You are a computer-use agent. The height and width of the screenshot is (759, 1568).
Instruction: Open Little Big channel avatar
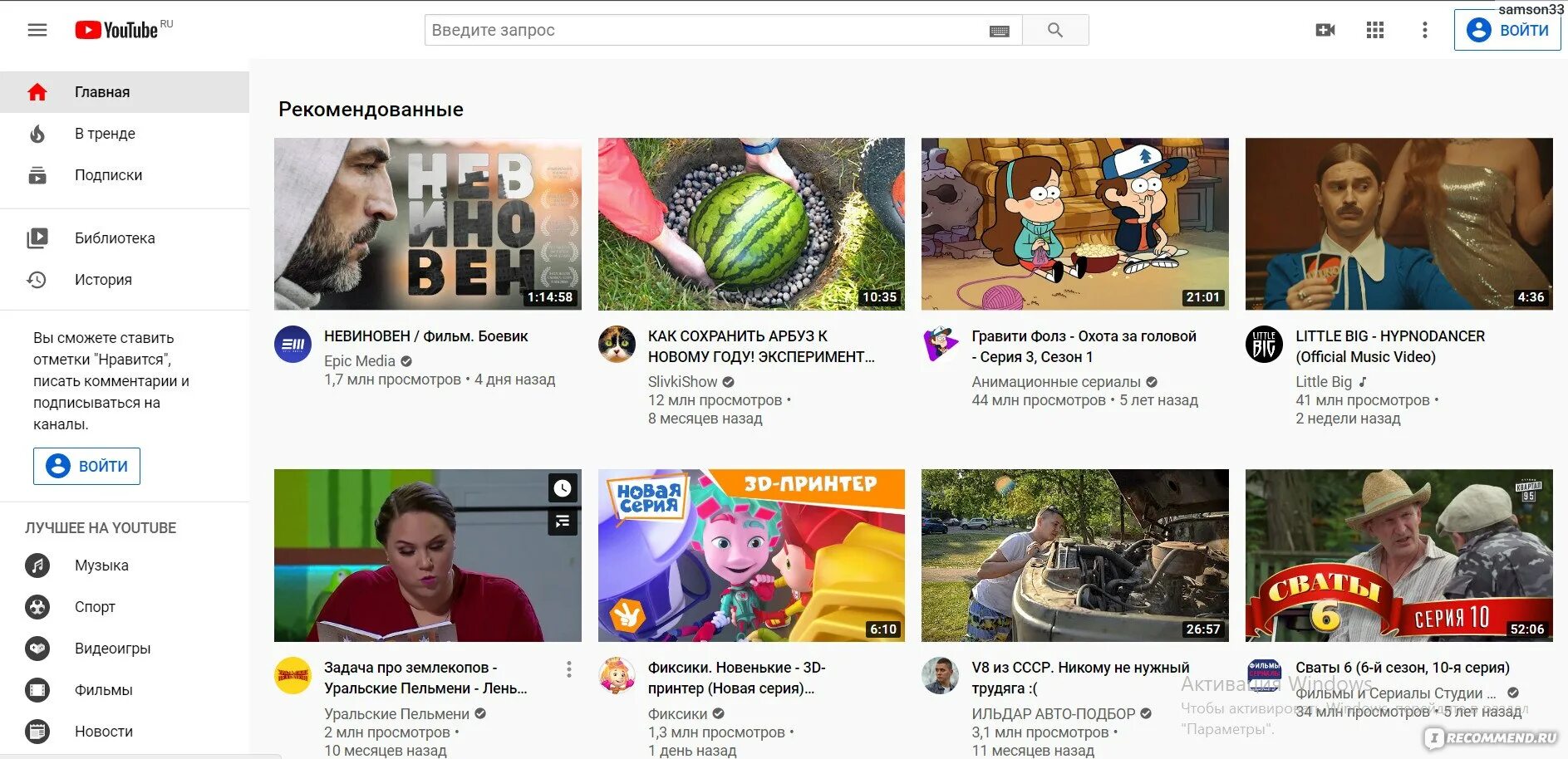[1264, 345]
